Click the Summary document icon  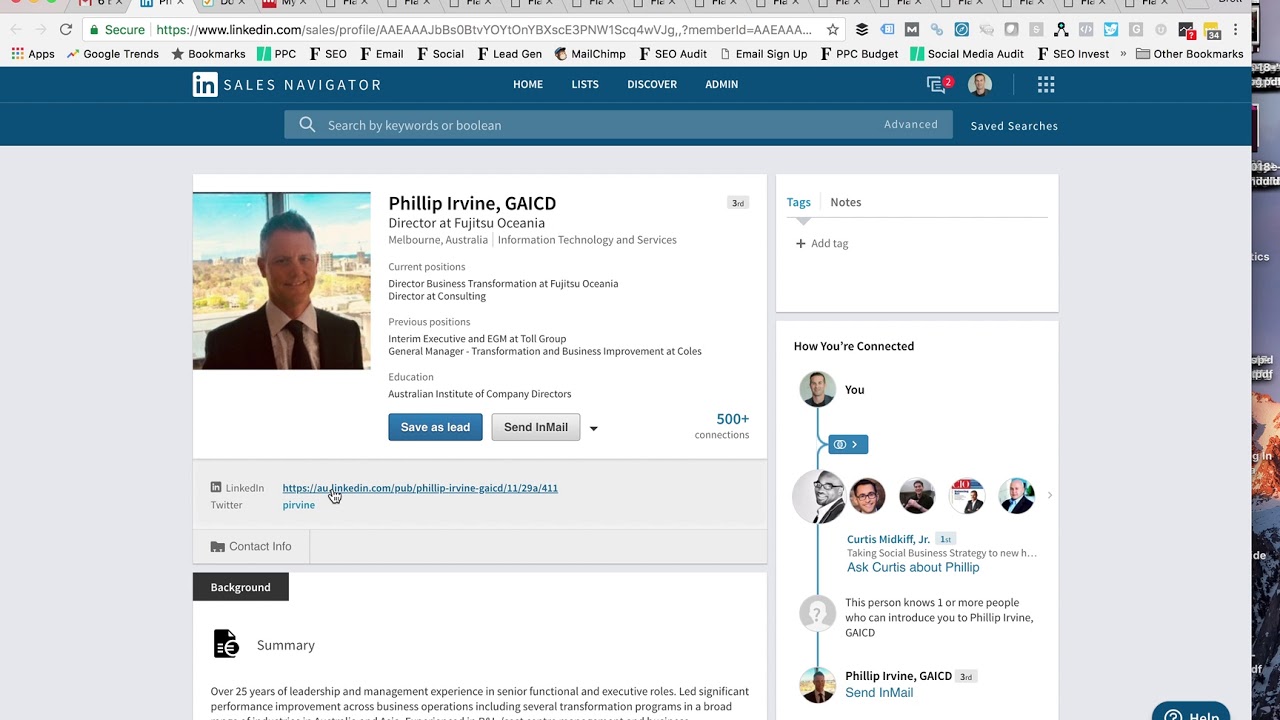pyautogui.click(x=226, y=644)
